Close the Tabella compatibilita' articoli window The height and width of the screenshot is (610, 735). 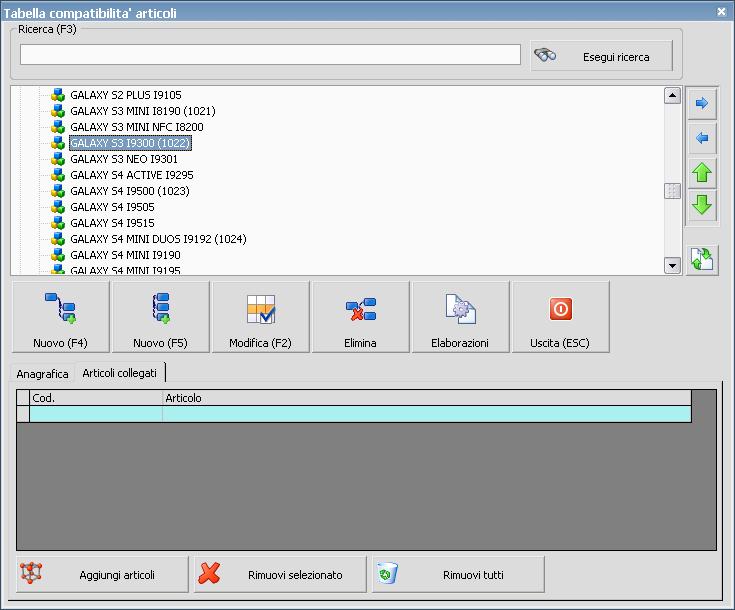coord(721,12)
